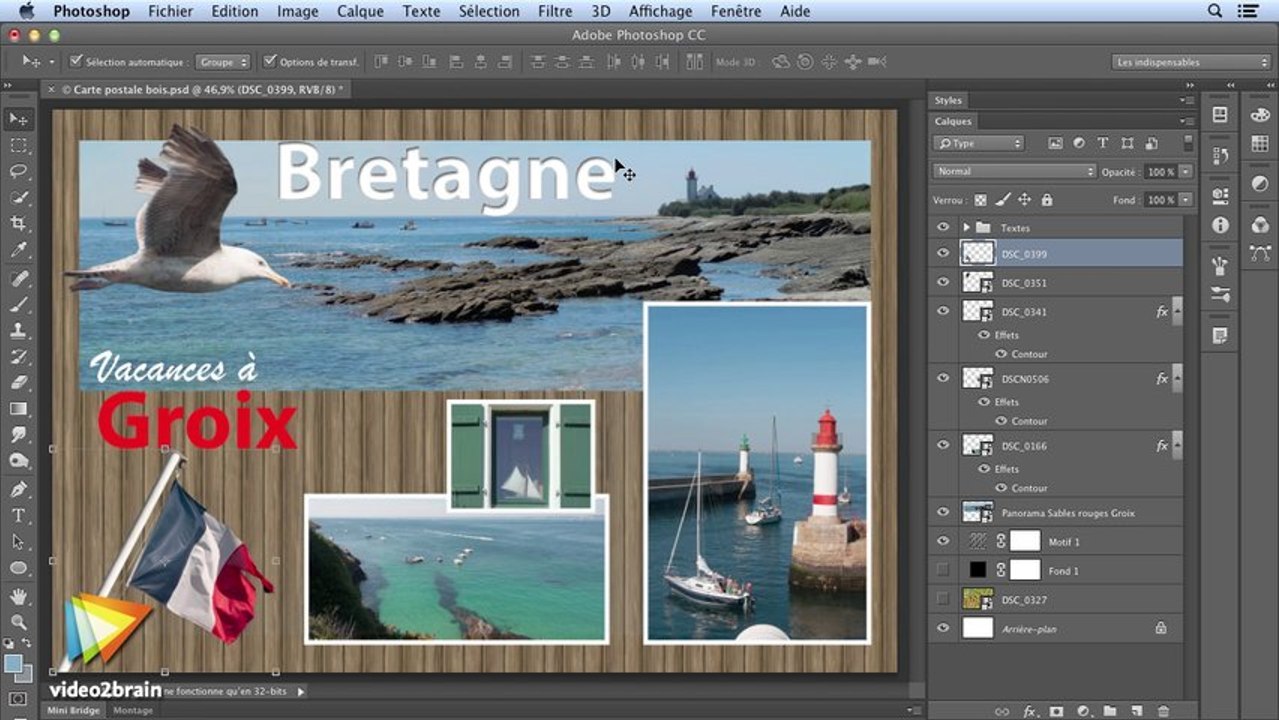
Task: Select the Pen tool
Action: pos(18,490)
